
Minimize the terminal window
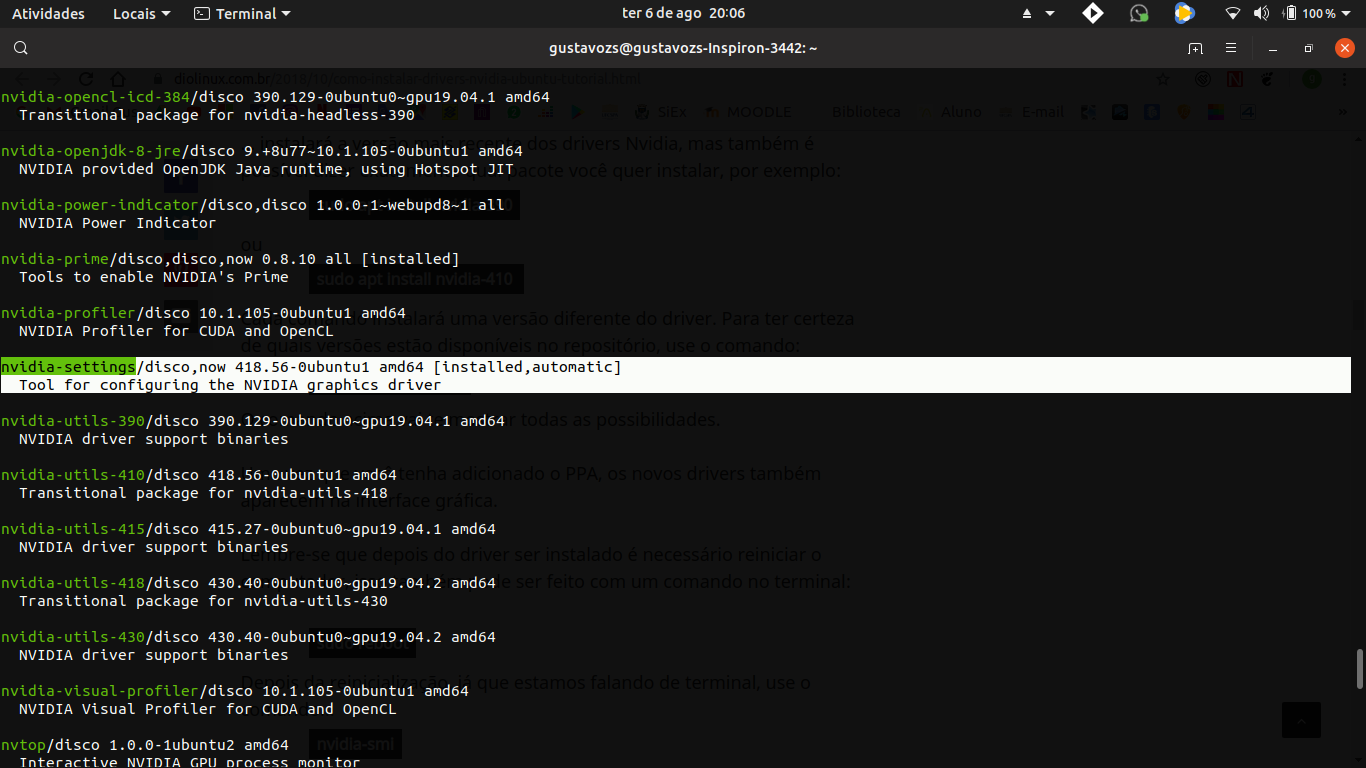1273,48
